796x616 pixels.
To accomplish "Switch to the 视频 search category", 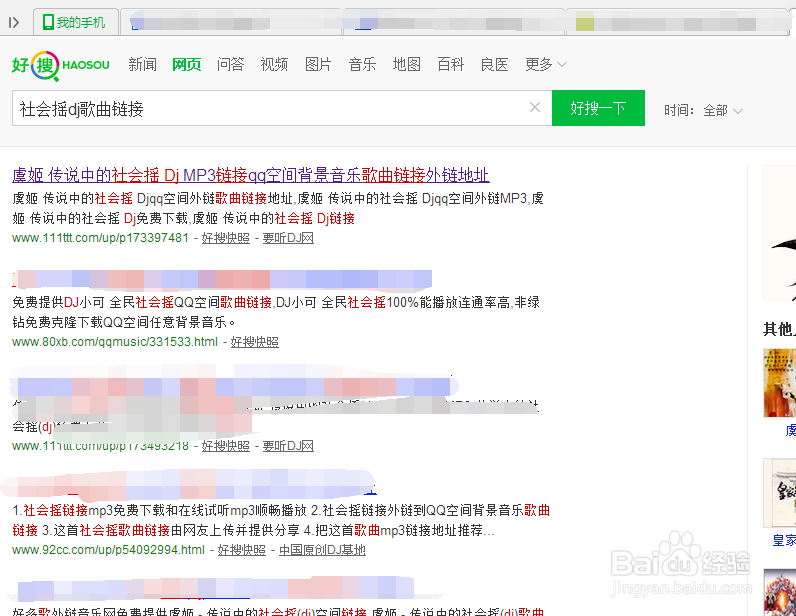I will pyautogui.click(x=274, y=64).
